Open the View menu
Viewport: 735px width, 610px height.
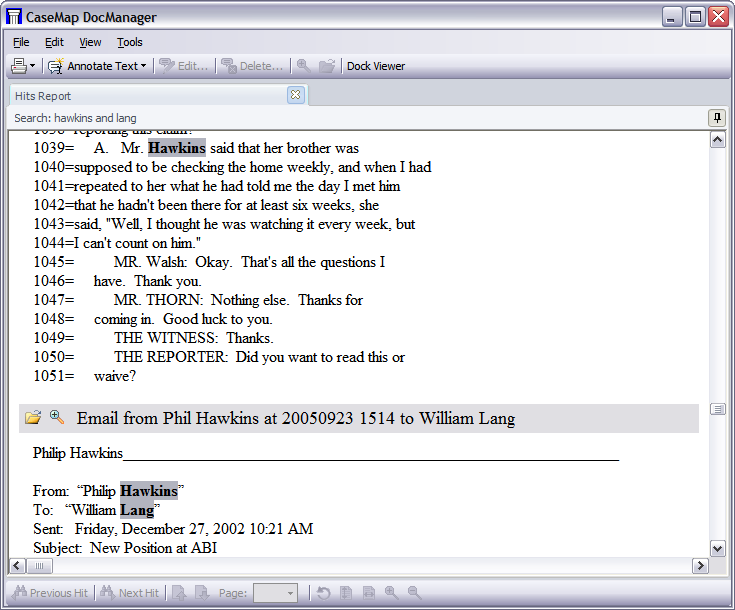pyautogui.click(x=91, y=42)
